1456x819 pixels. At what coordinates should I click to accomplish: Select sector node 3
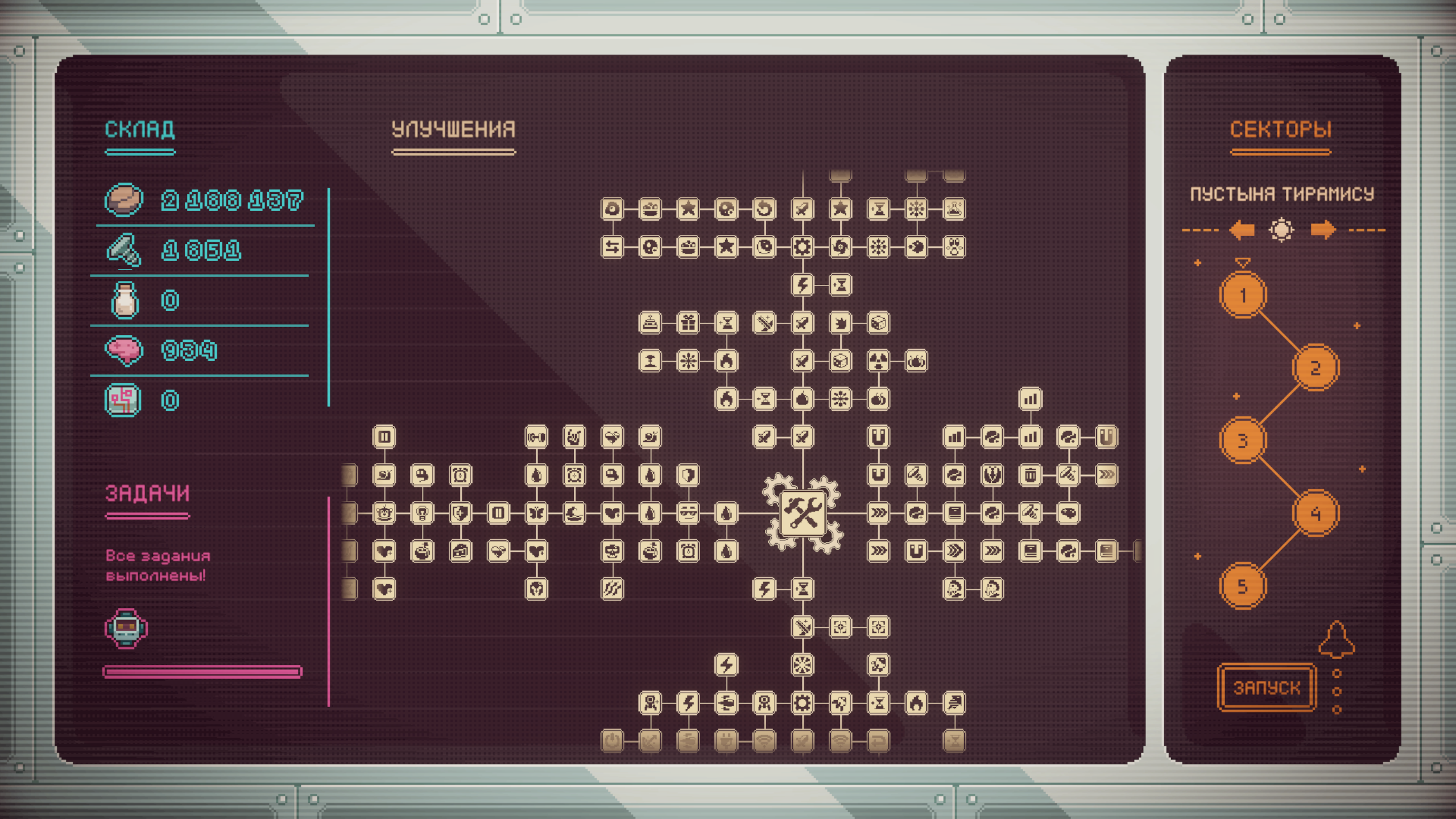click(x=1243, y=440)
